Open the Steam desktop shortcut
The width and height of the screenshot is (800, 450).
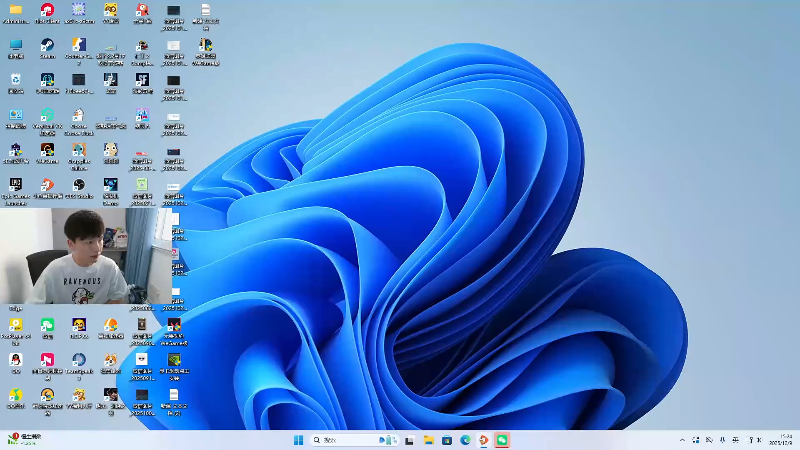47,45
